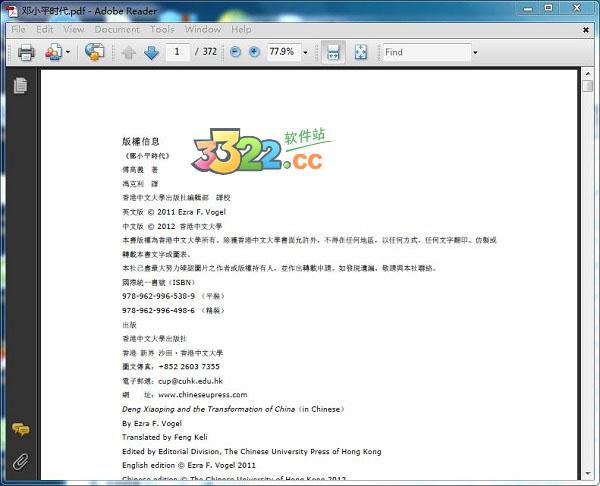Expand the collaborate icon dropdown arrow
This screenshot has height=486, width=600.
(68, 52)
